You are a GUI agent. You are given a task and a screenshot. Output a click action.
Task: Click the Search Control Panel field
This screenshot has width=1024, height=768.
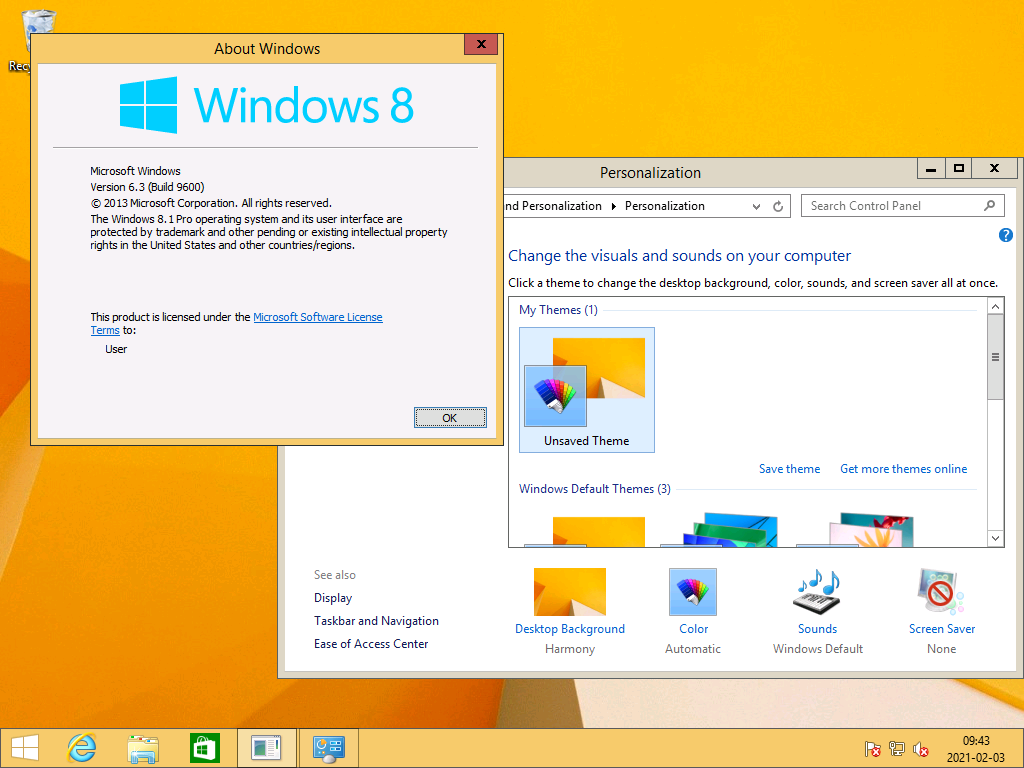(893, 206)
